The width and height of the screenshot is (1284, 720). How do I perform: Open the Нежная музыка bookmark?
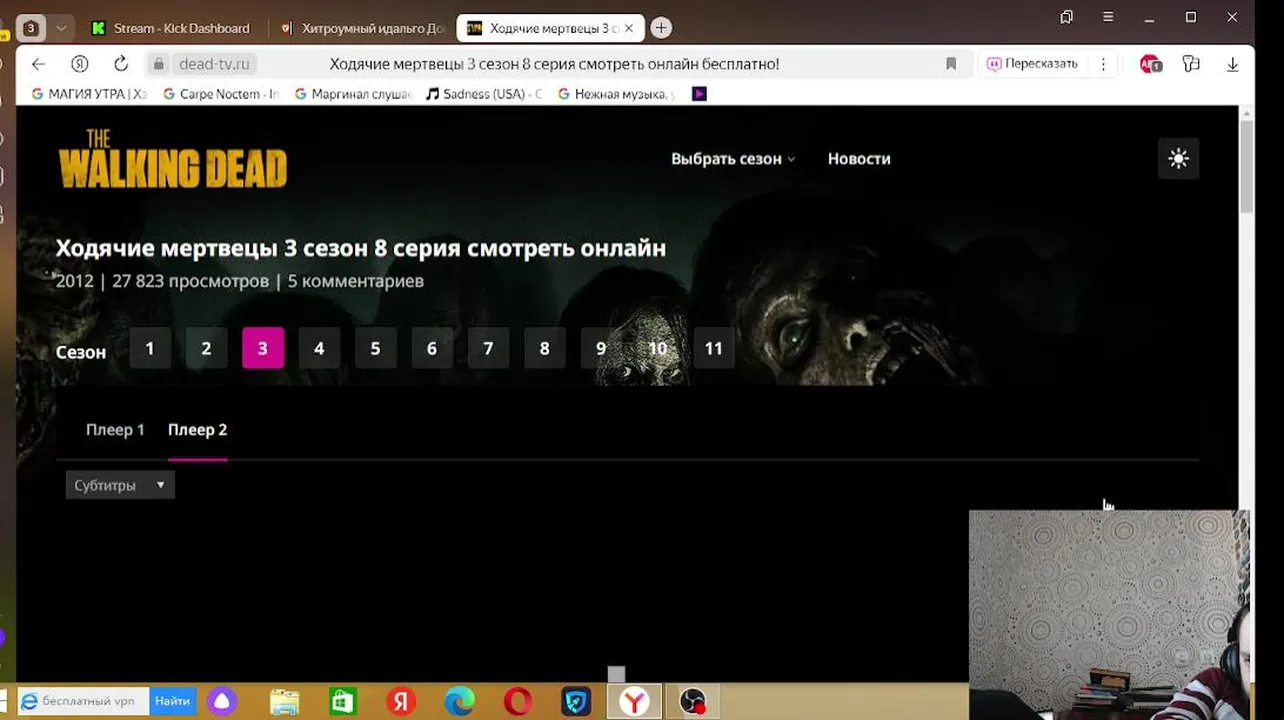[x=616, y=94]
